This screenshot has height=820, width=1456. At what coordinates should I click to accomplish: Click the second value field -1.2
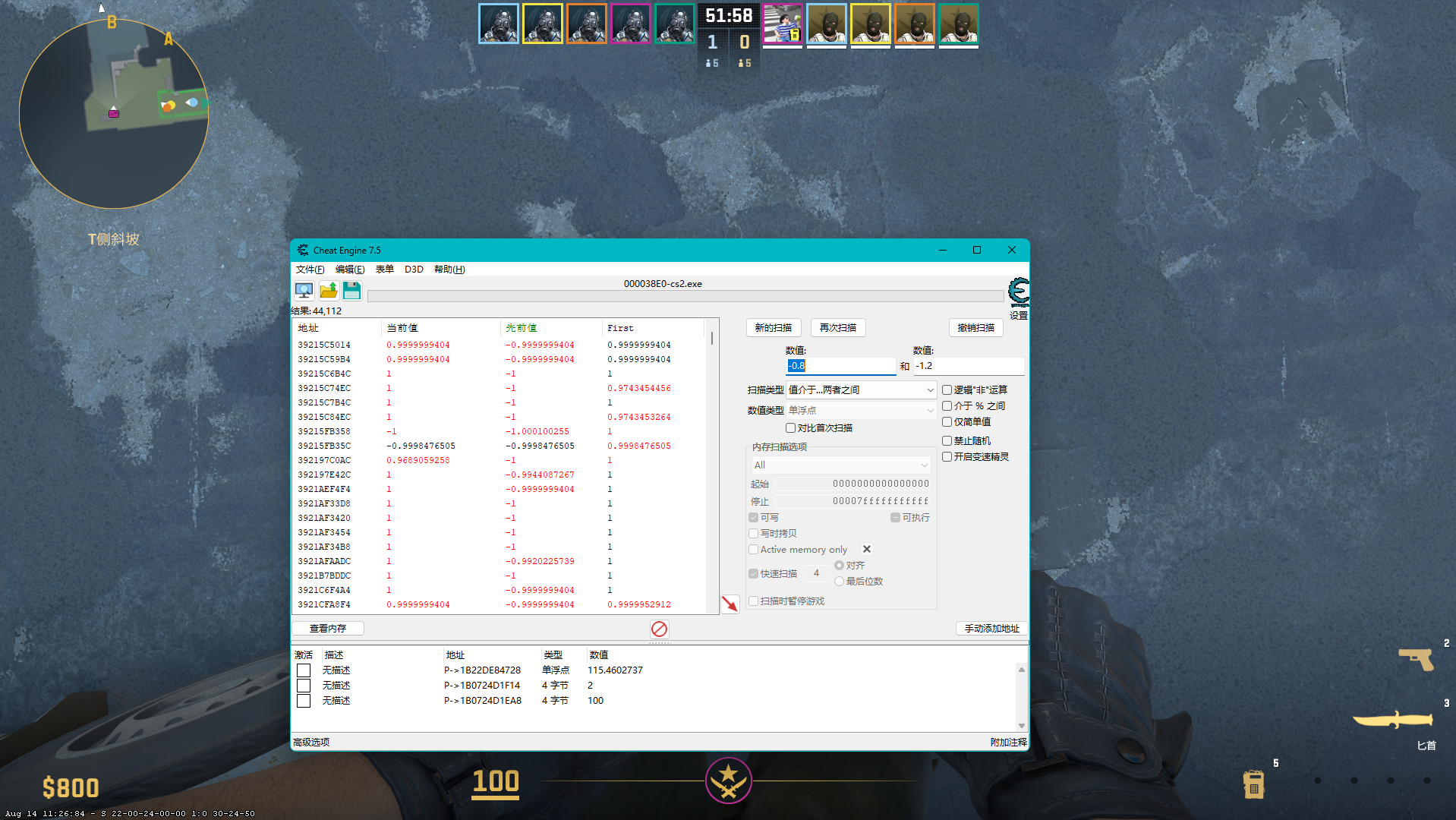tap(969, 366)
